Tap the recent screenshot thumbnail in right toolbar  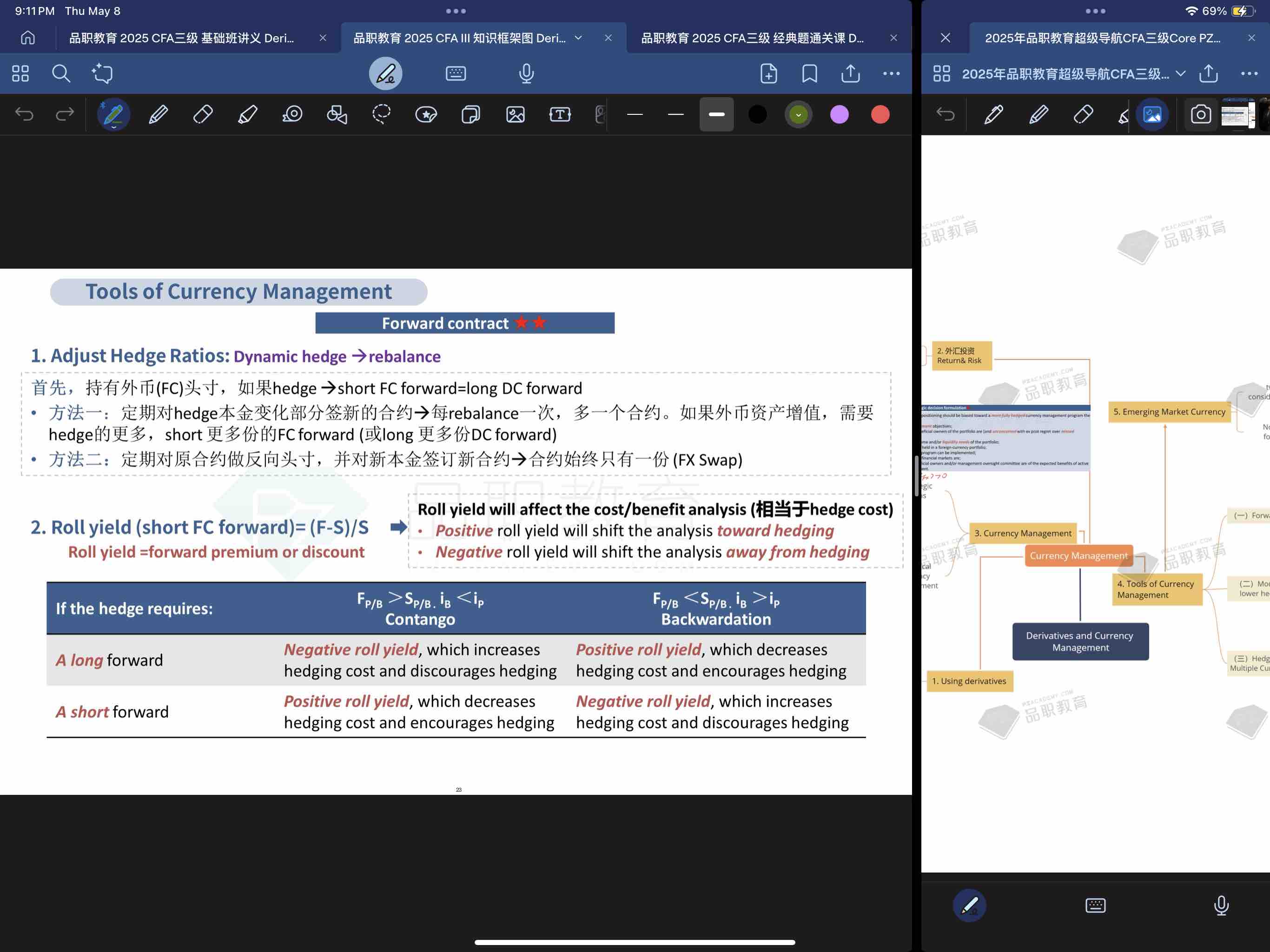coord(1238,114)
